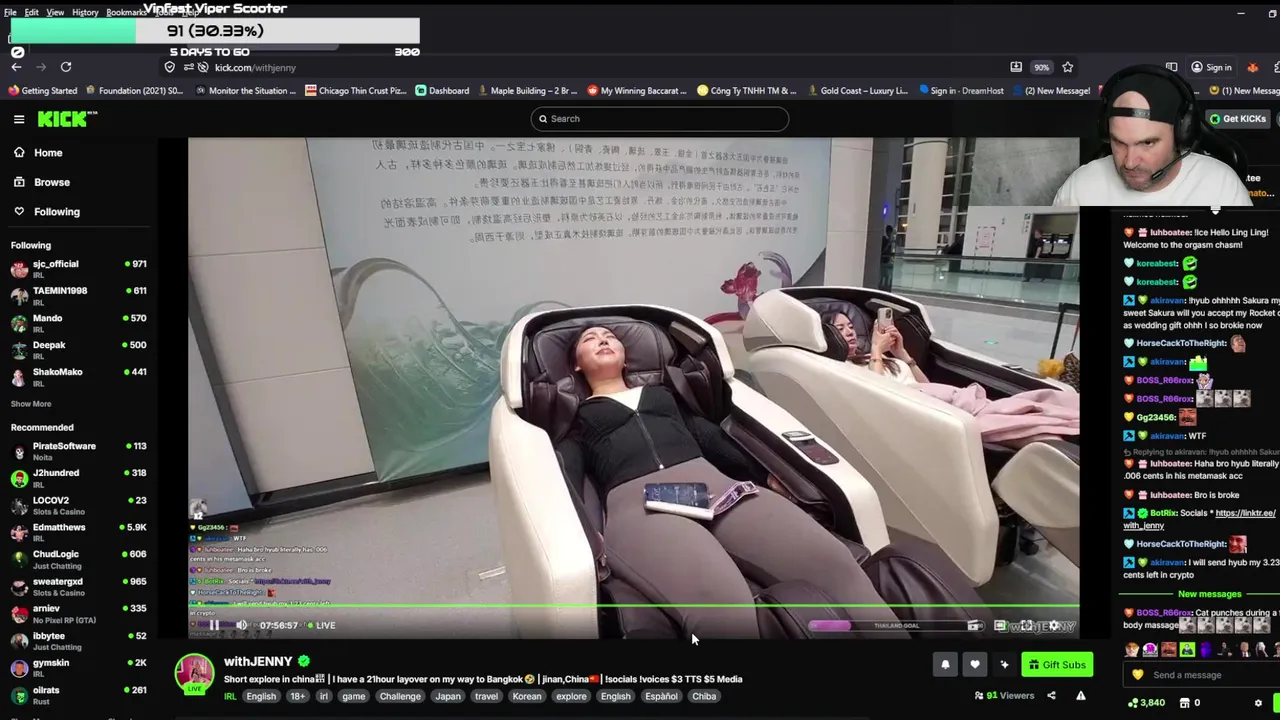
Task: Open LOCOV2 recommended channel
Action: pyautogui.click(x=78, y=504)
